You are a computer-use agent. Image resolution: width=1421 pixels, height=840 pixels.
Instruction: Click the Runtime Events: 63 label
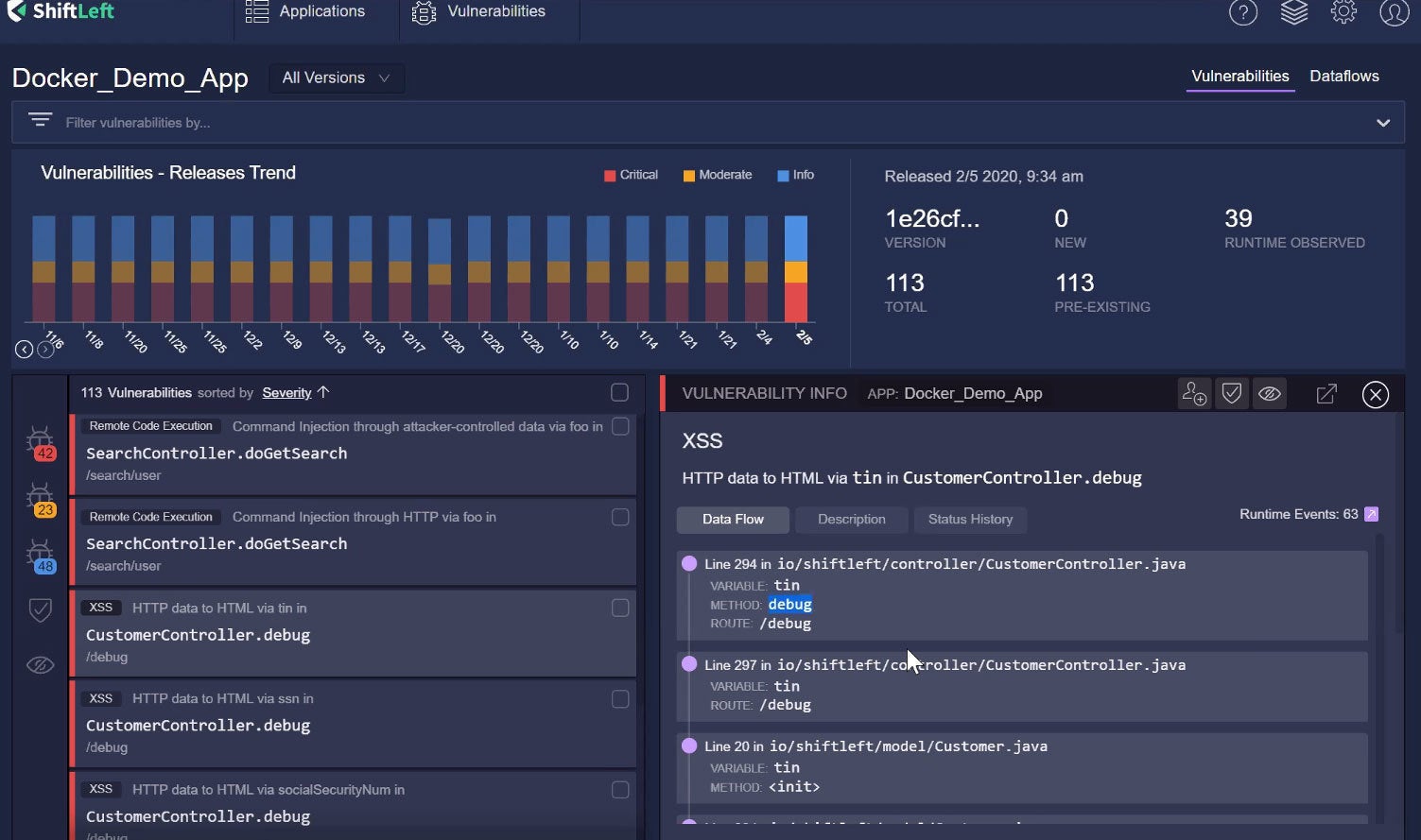click(1298, 514)
